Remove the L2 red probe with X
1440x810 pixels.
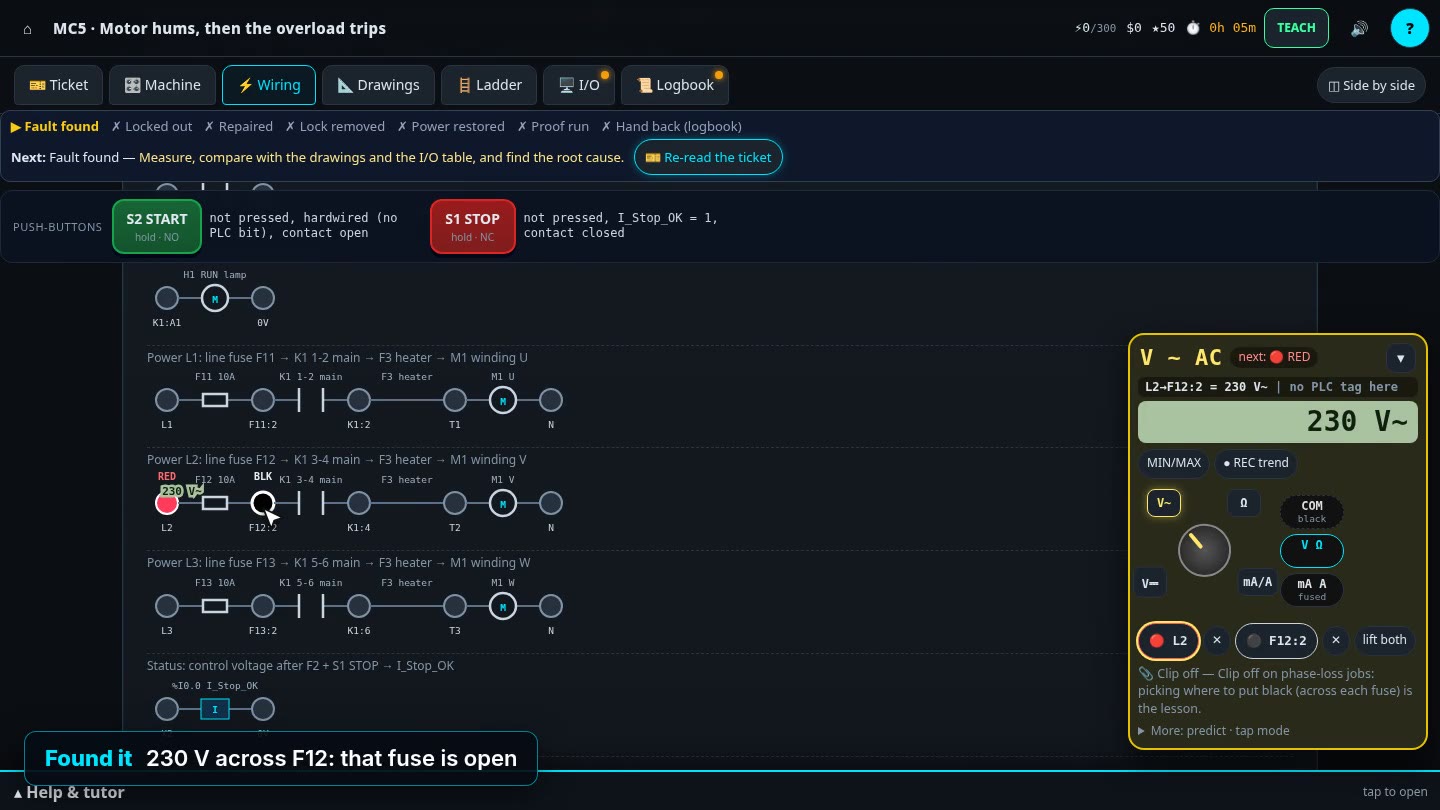(x=1217, y=640)
